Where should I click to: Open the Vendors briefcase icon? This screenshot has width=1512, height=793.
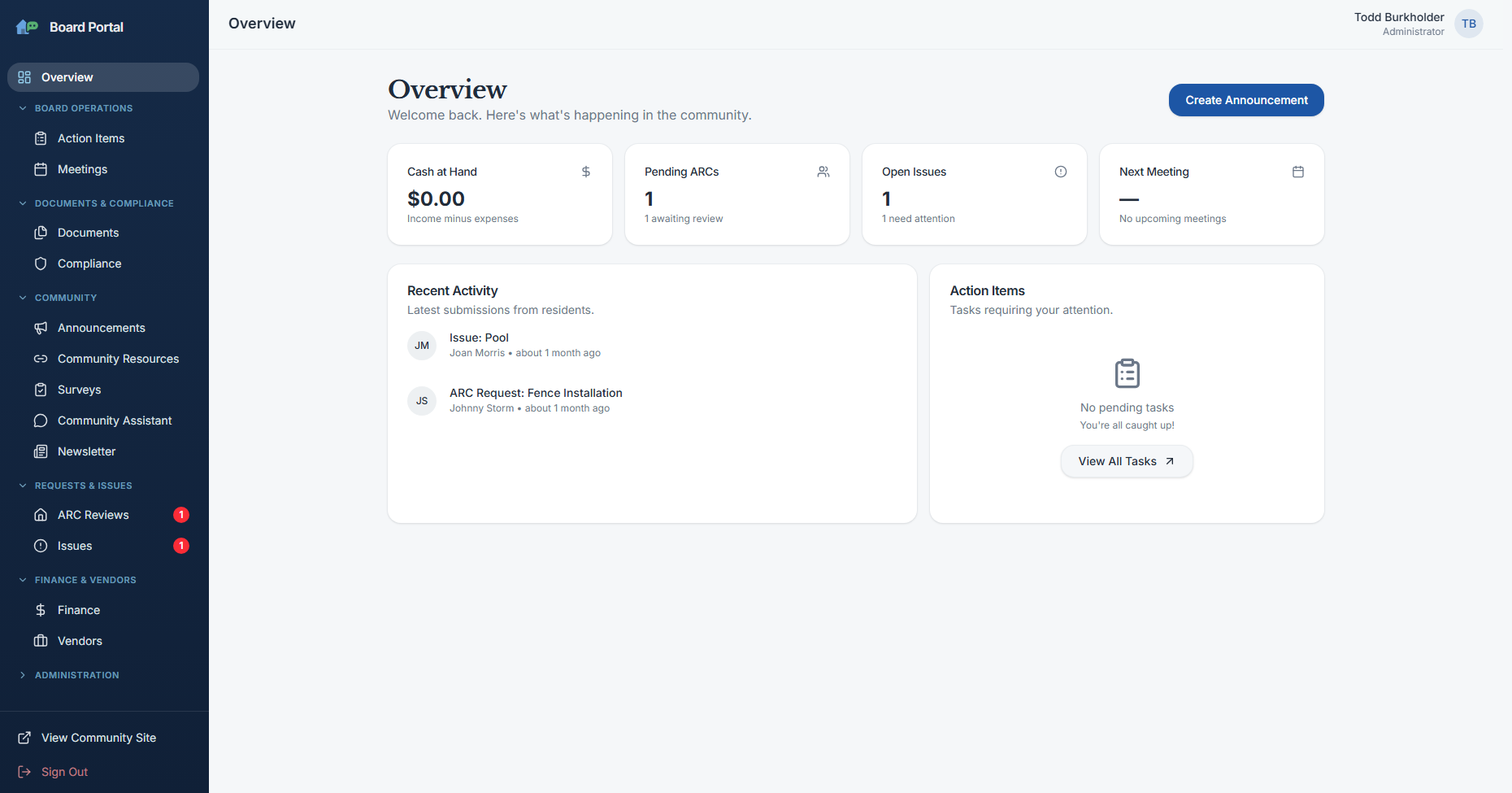coord(41,641)
